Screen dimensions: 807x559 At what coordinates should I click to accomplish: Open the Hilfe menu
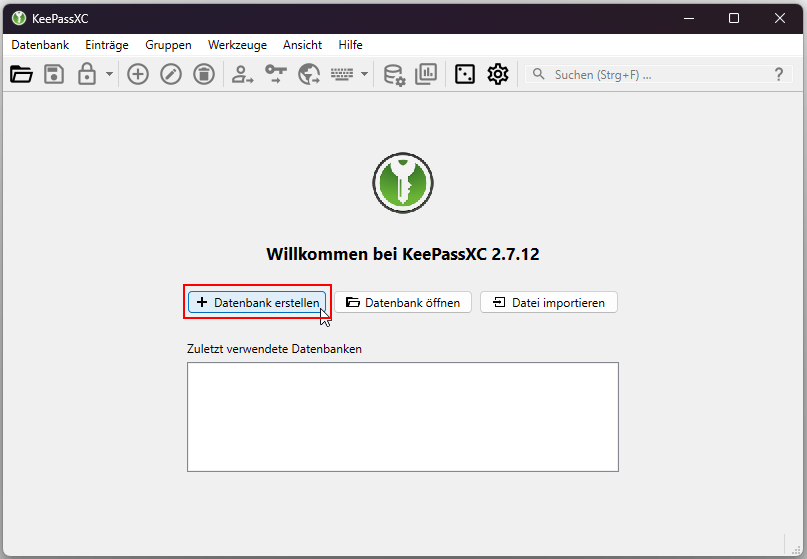tap(350, 45)
